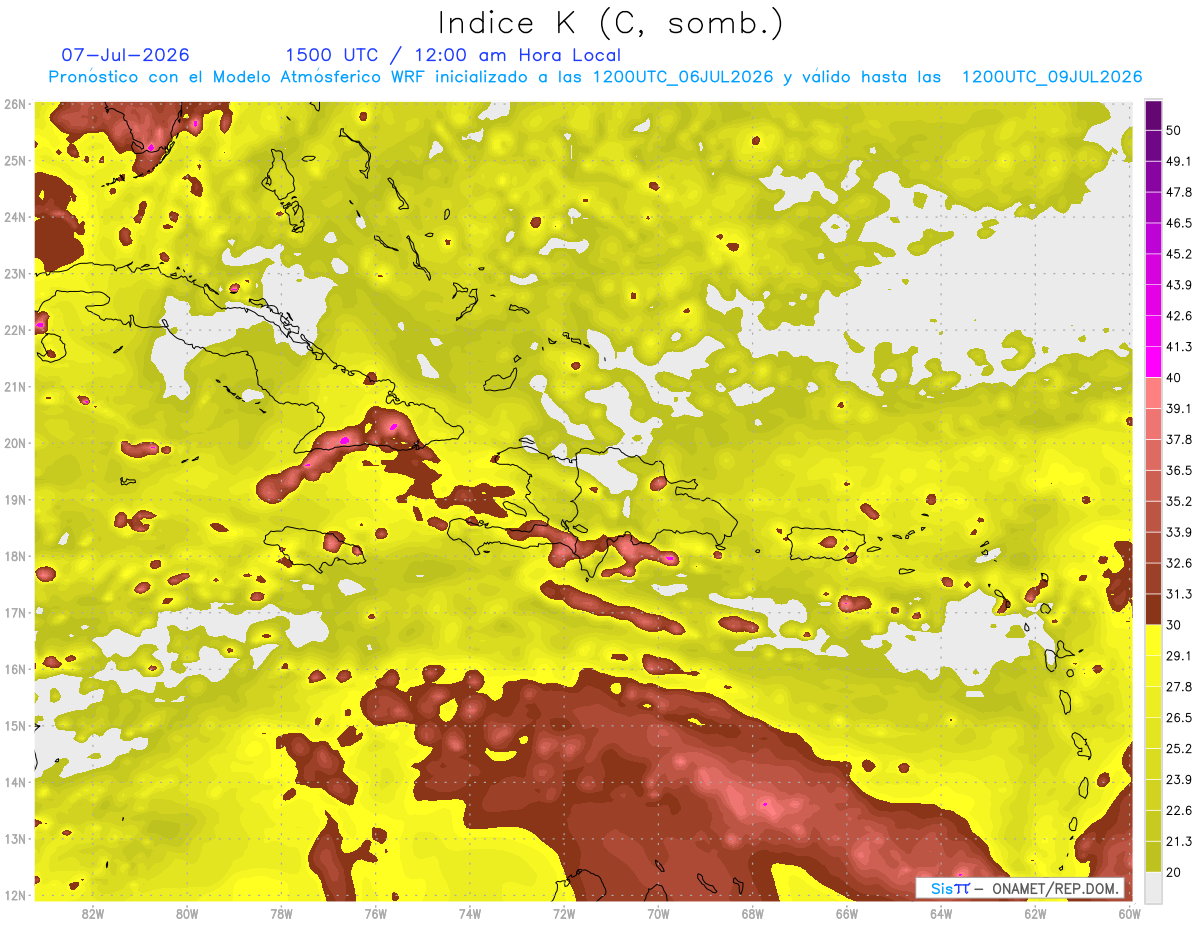Click the 15N latitude label
This screenshot has width=1200, height=927.
pyautogui.click(x=15, y=725)
